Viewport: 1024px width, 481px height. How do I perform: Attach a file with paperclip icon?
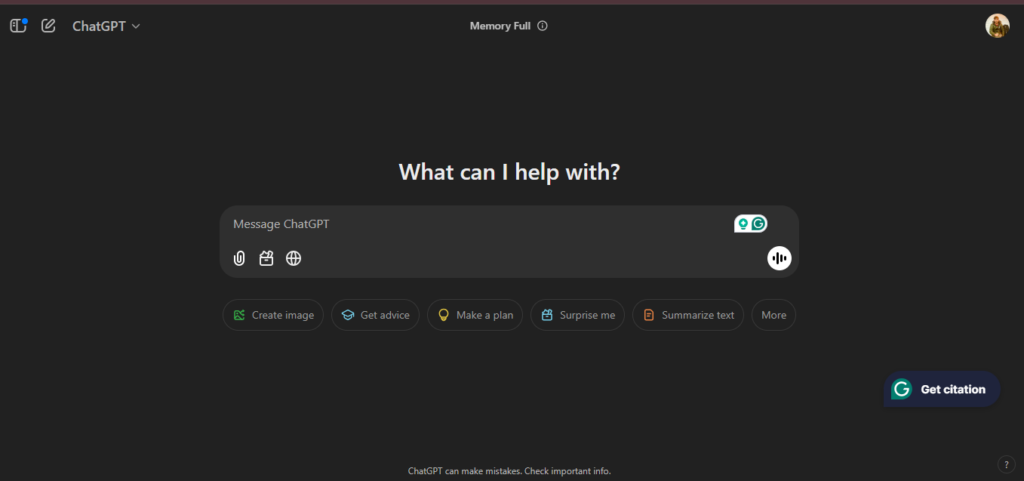(239, 258)
